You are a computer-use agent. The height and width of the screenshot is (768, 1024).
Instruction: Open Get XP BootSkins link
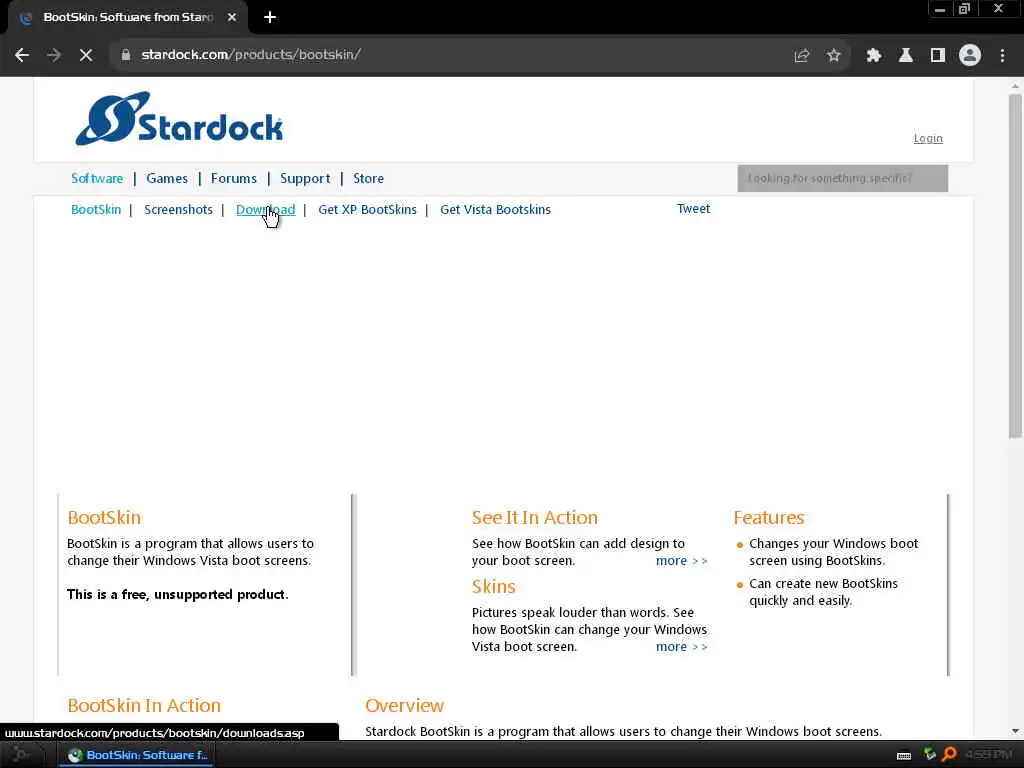click(x=367, y=210)
